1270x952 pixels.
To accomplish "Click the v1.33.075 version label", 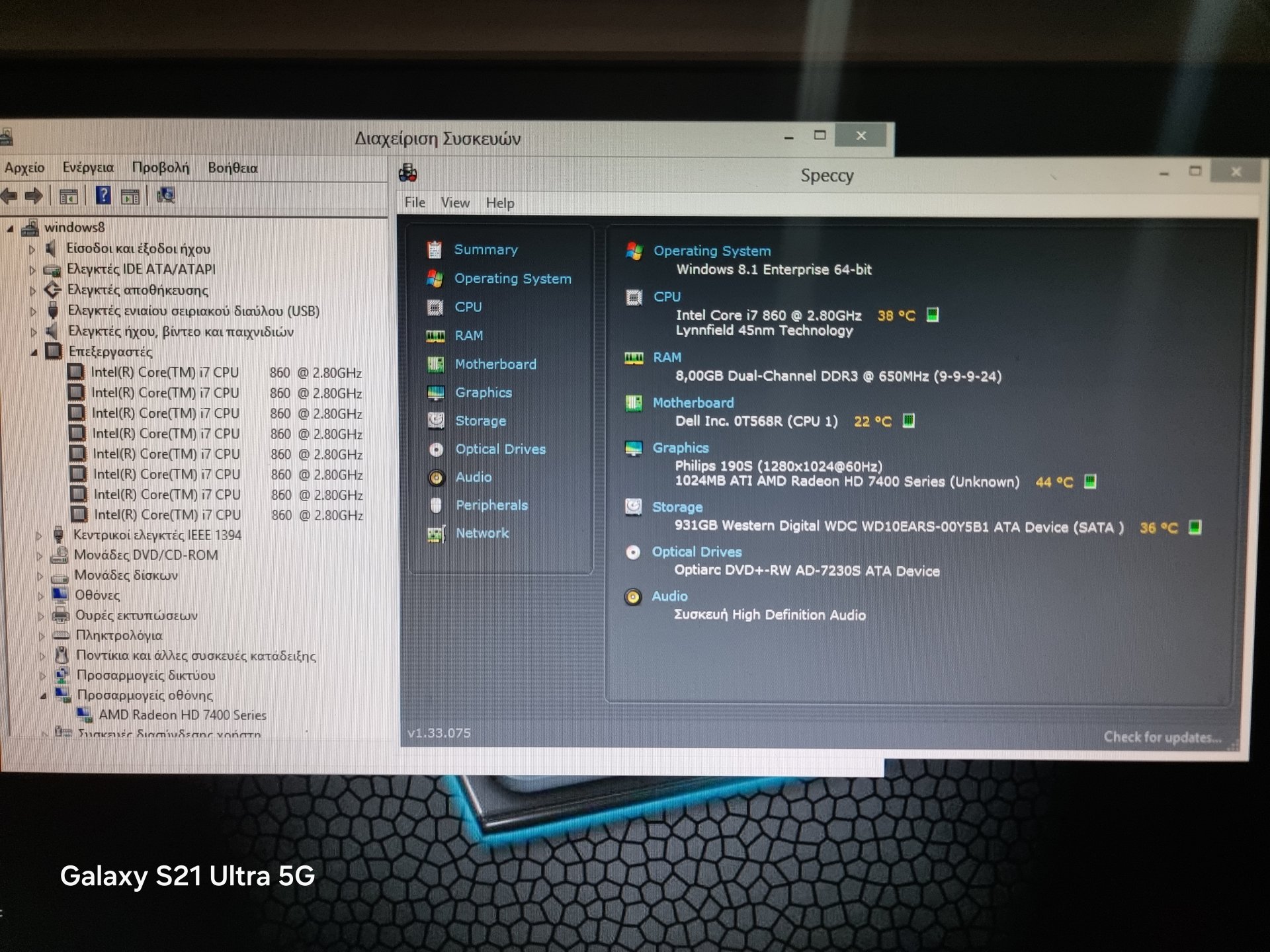I will tap(439, 733).
